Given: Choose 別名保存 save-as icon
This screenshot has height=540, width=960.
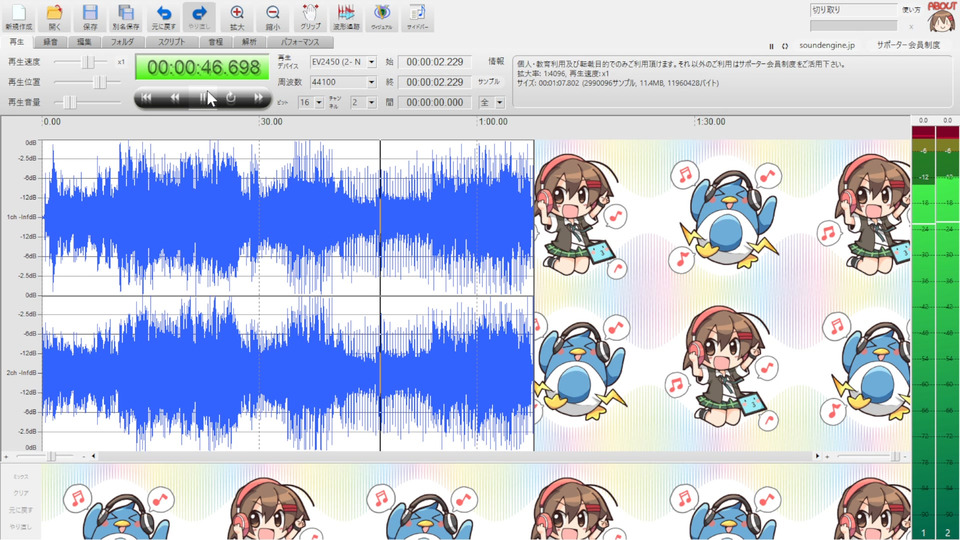Looking at the screenshot, I should click(126, 17).
